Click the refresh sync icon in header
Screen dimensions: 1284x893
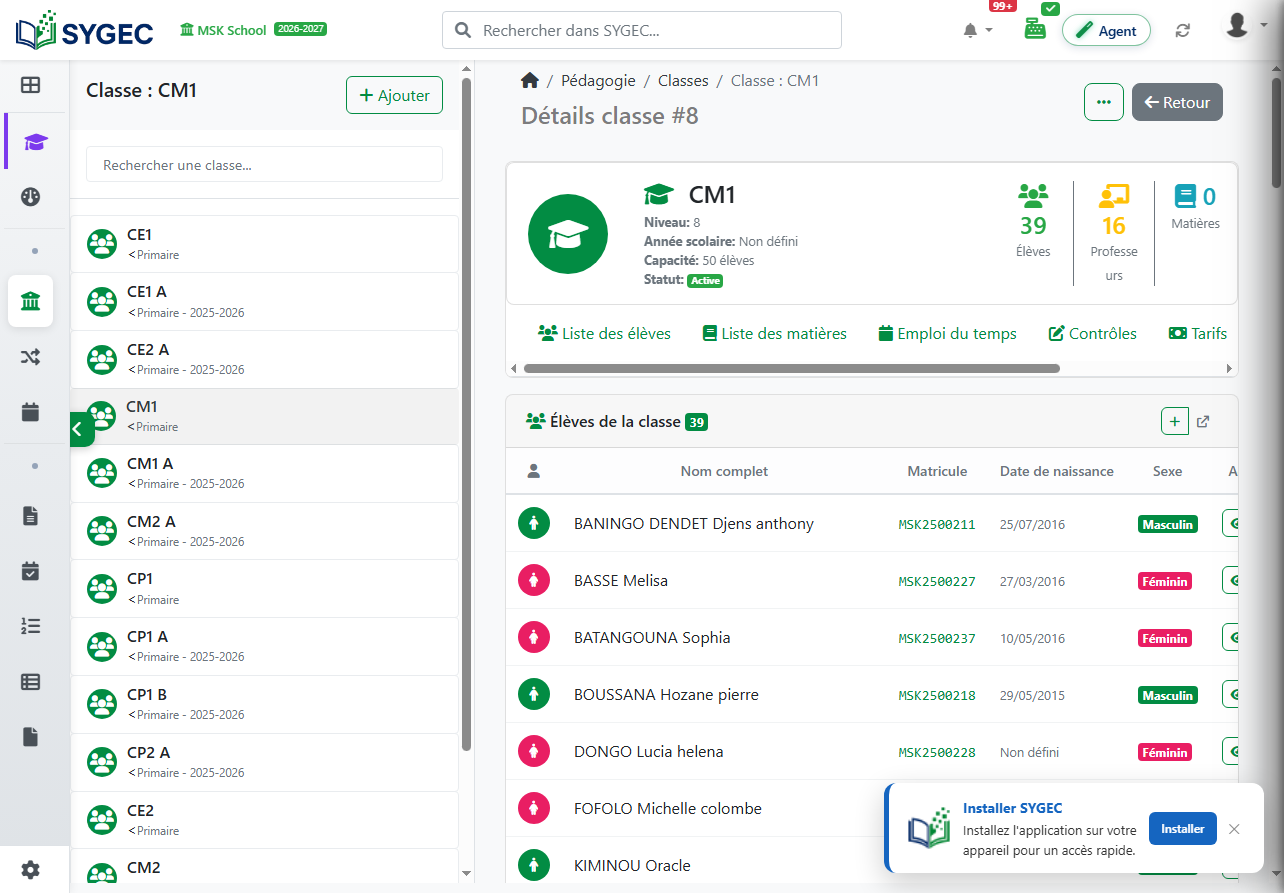coord(1183,30)
